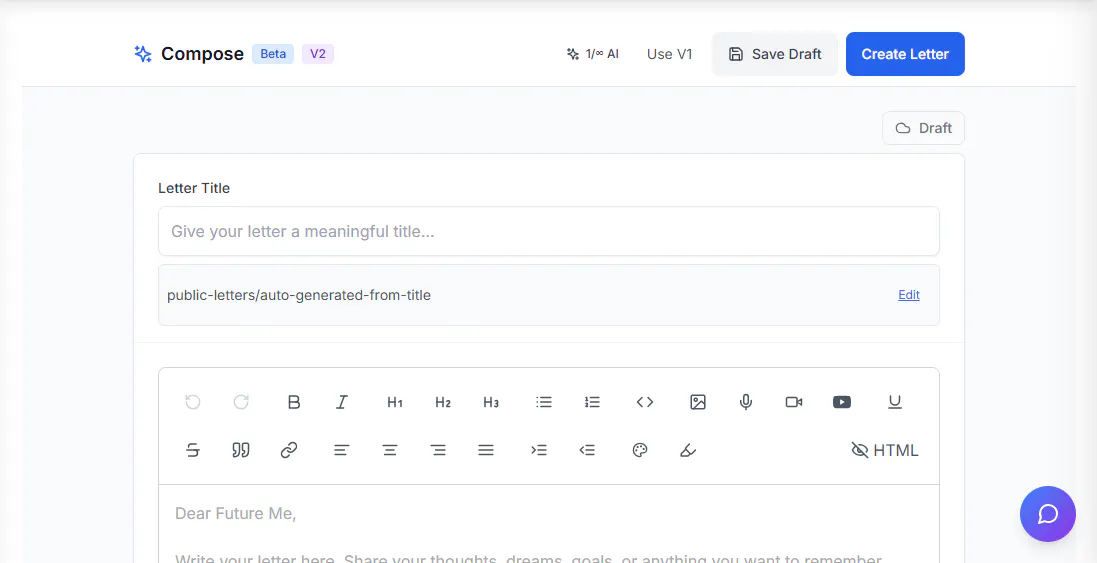Record audio with the microphone icon

click(746, 402)
